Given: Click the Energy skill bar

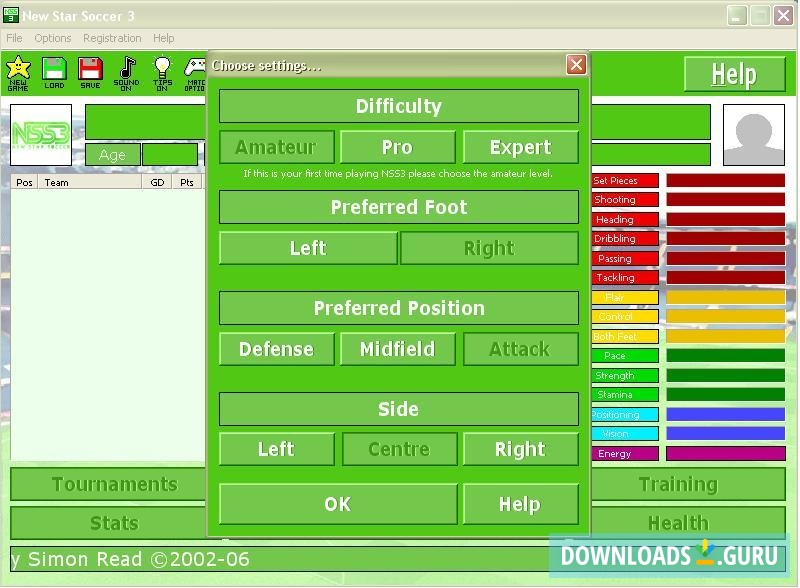Looking at the screenshot, I should pyautogui.click(x=726, y=453).
